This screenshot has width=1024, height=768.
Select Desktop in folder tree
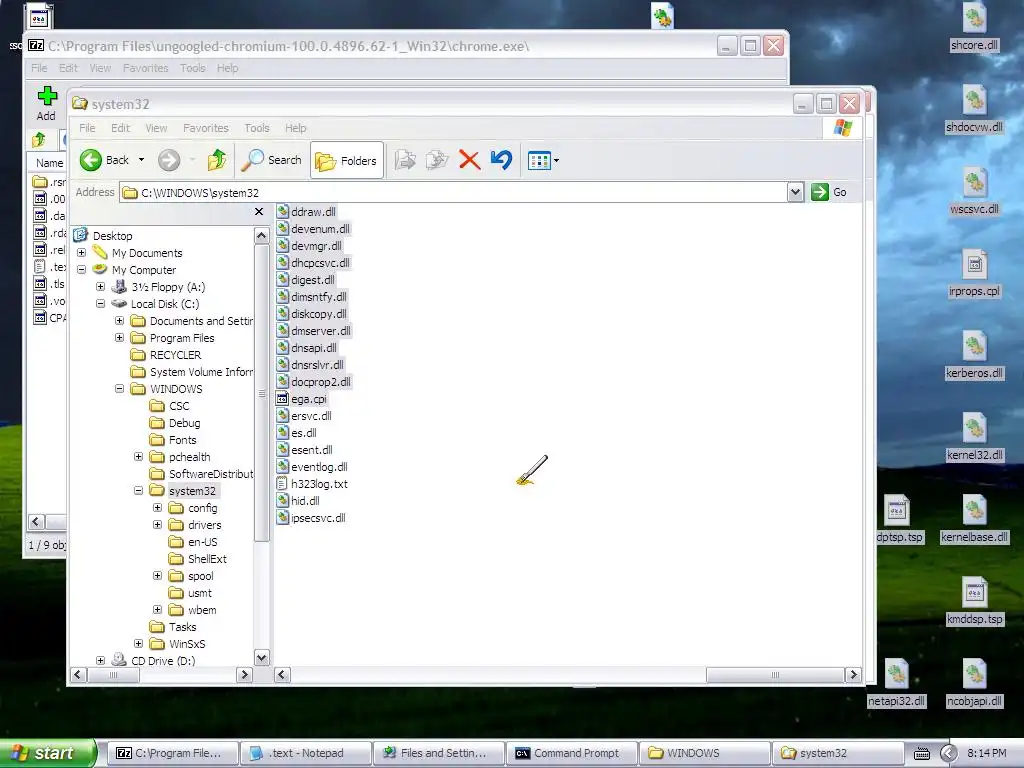112,236
